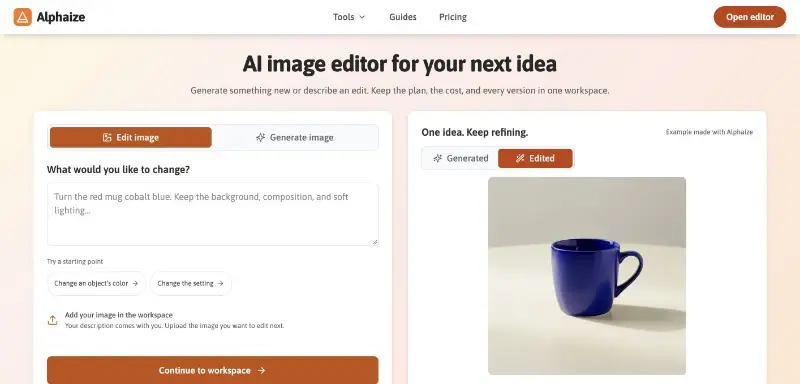Select the Edit image mode
This screenshot has height=384, width=800.
coord(131,138)
